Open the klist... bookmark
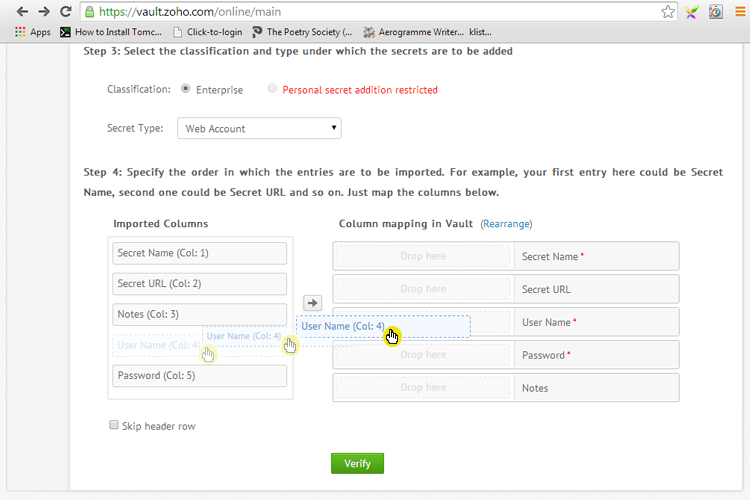Screen dimensions: 750x500 coord(480,32)
